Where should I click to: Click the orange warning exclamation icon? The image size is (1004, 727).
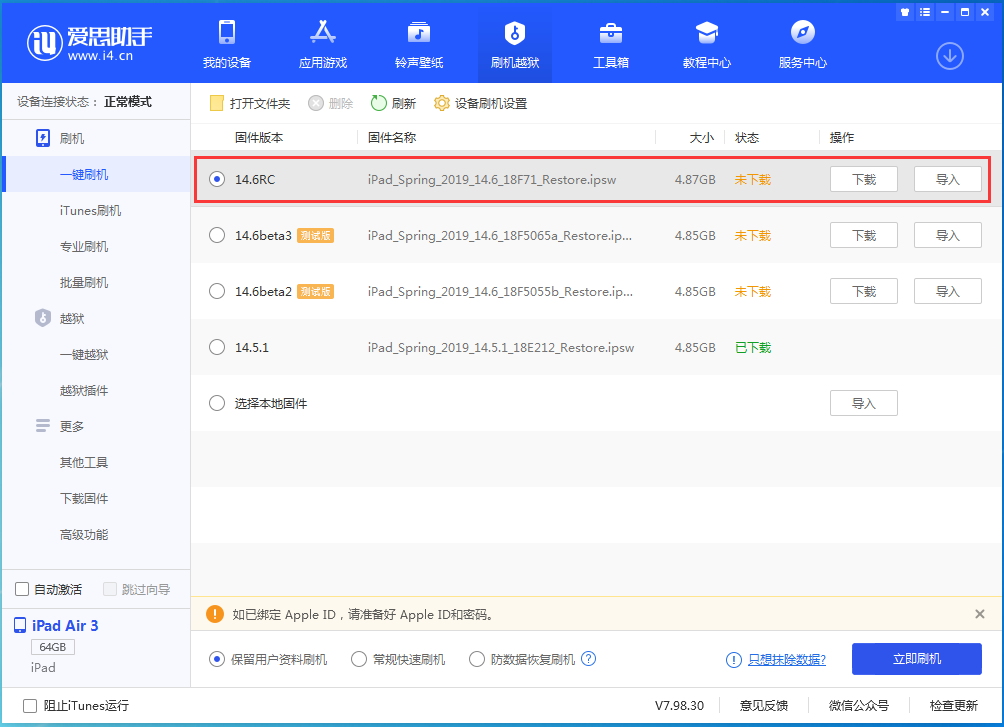[215, 614]
